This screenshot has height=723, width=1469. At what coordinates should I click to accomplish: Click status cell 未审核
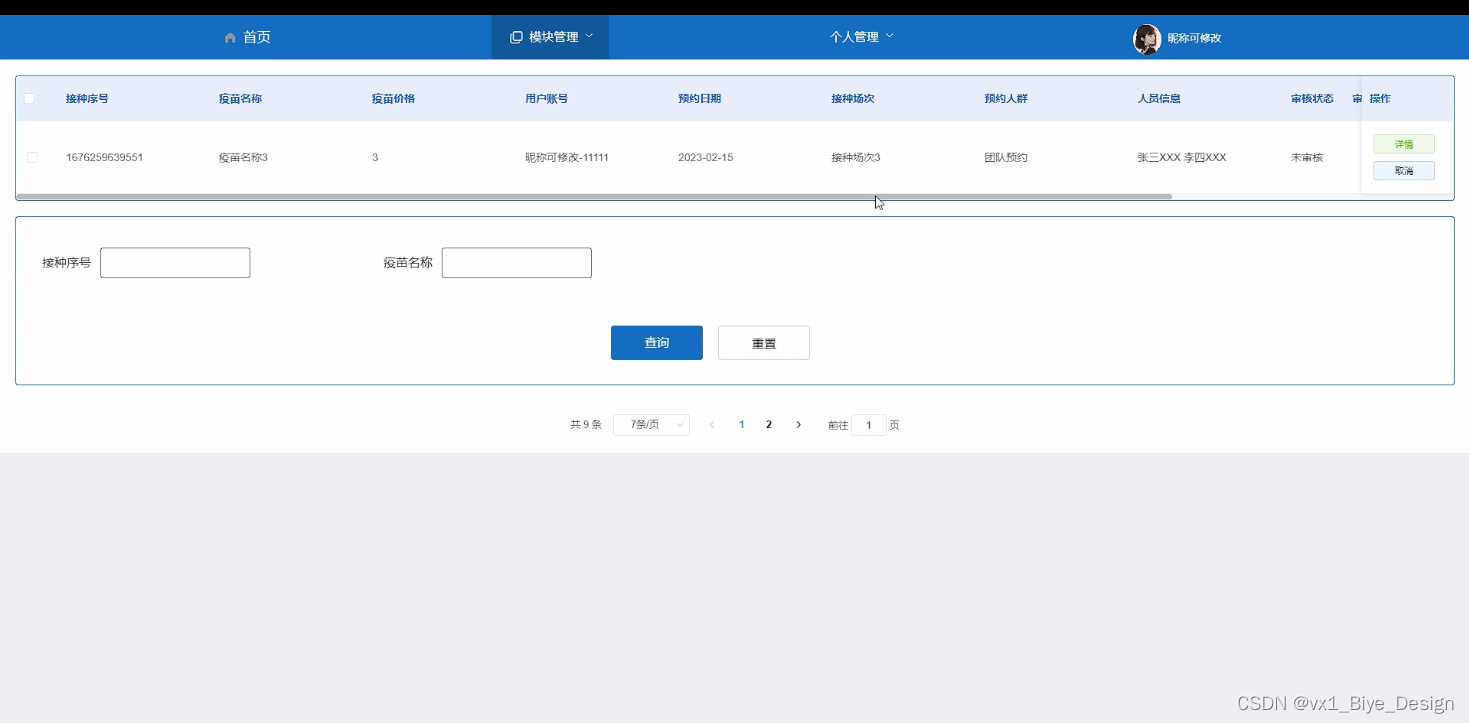click(1307, 158)
